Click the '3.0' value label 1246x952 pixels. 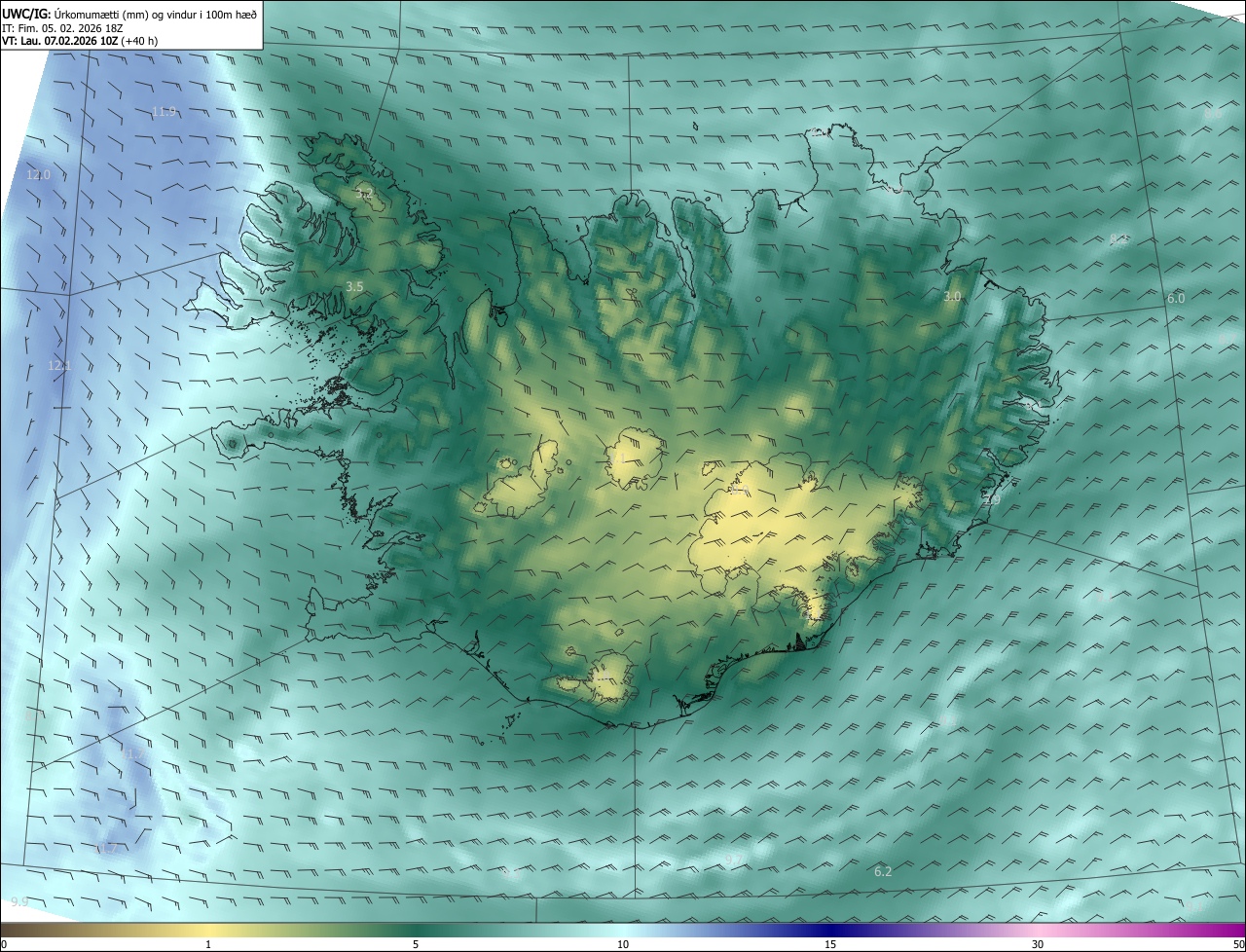point(952,296)
